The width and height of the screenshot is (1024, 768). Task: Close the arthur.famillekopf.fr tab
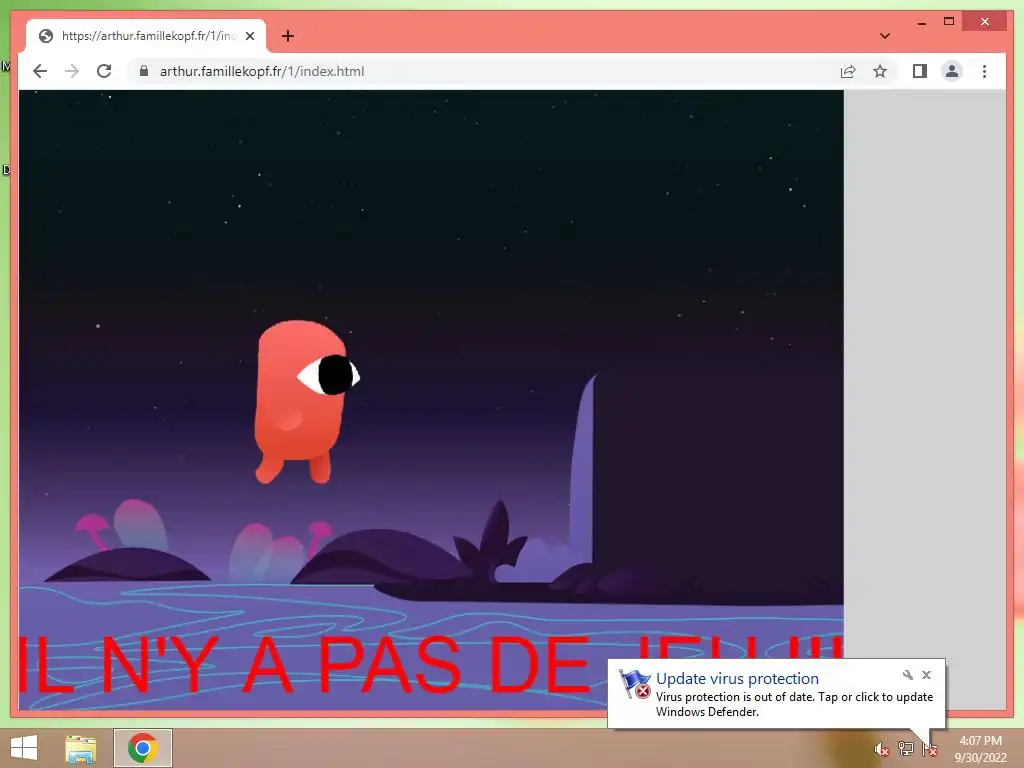tap(249, 36)
